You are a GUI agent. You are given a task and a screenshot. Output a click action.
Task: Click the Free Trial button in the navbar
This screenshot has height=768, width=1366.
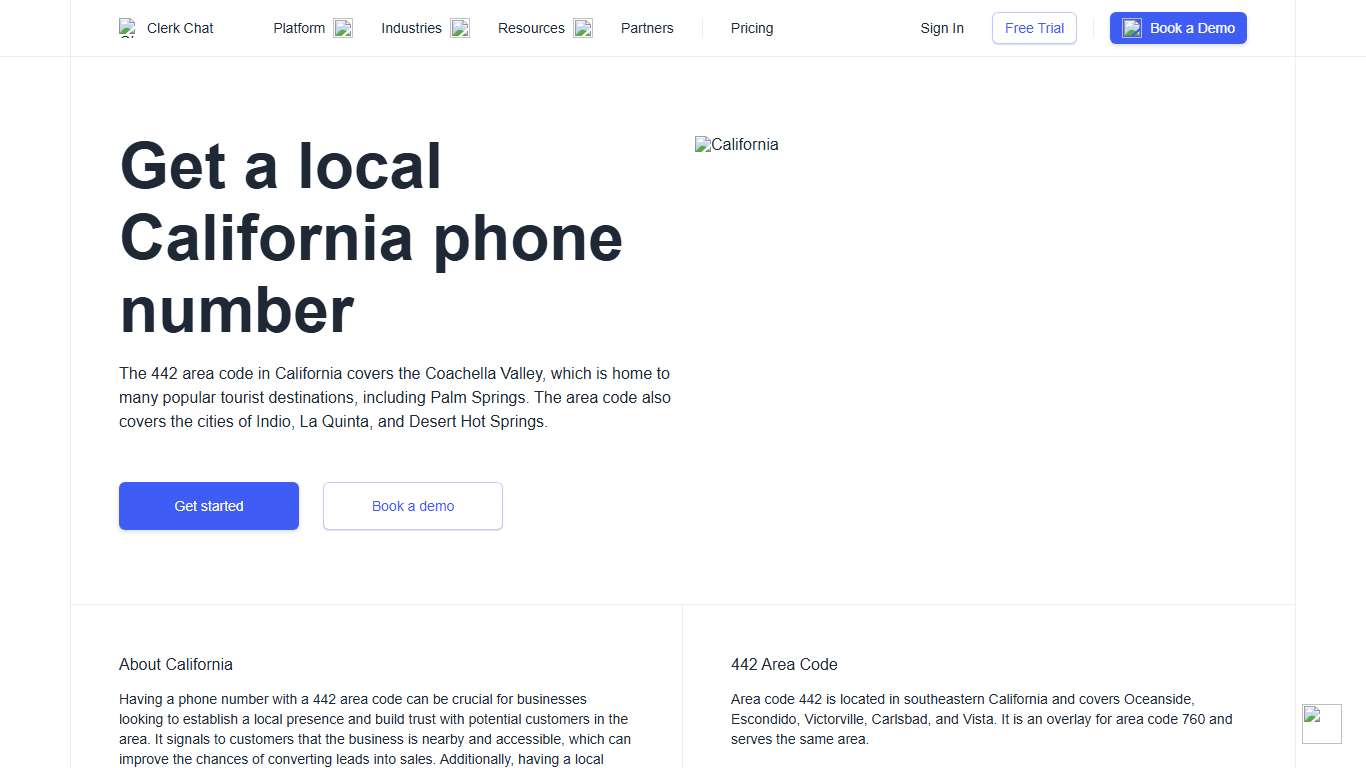tap(1034, 28)
